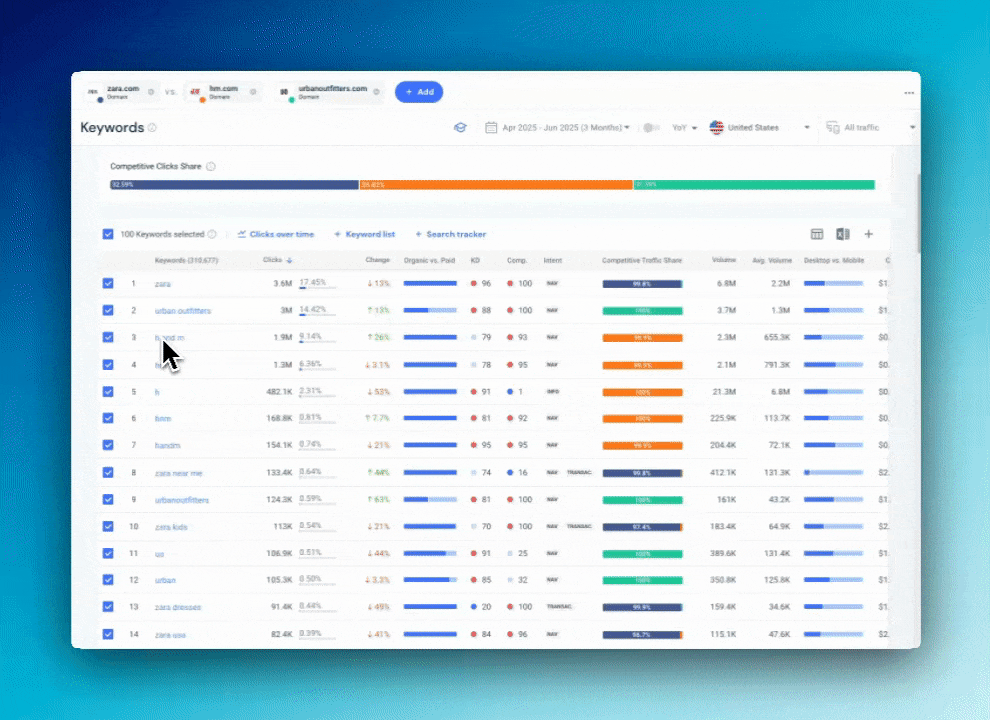
Task: Click the urbanoutfitters.com domain favicon
Action: point(285,92)
